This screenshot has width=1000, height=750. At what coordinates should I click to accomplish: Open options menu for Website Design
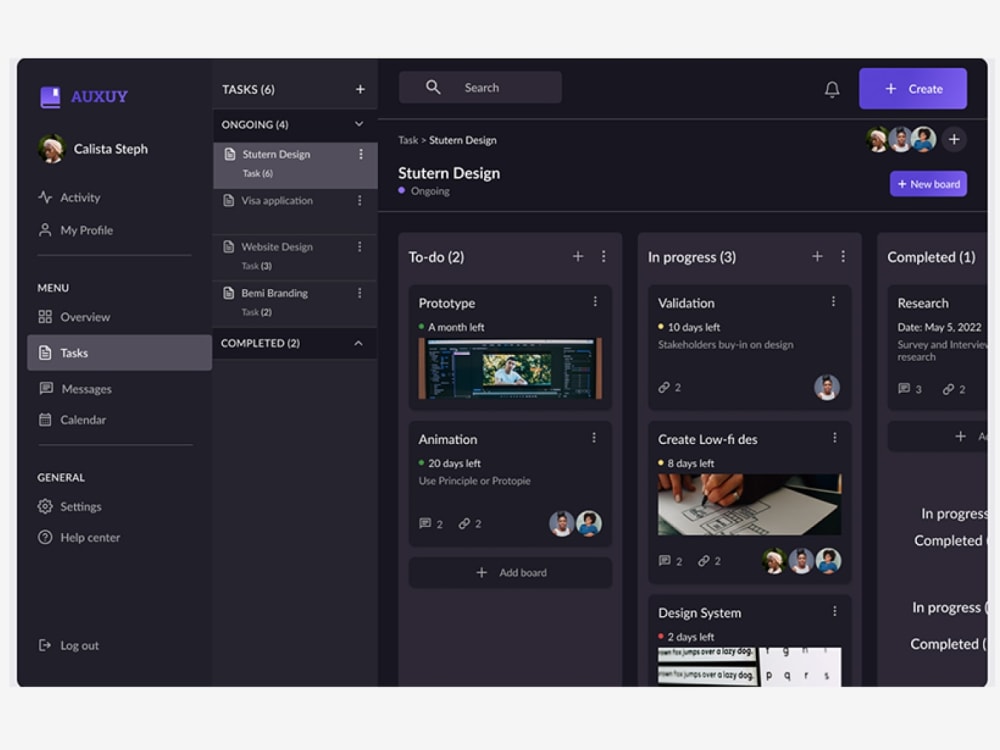pyautogui.click(x=360, y=247)
